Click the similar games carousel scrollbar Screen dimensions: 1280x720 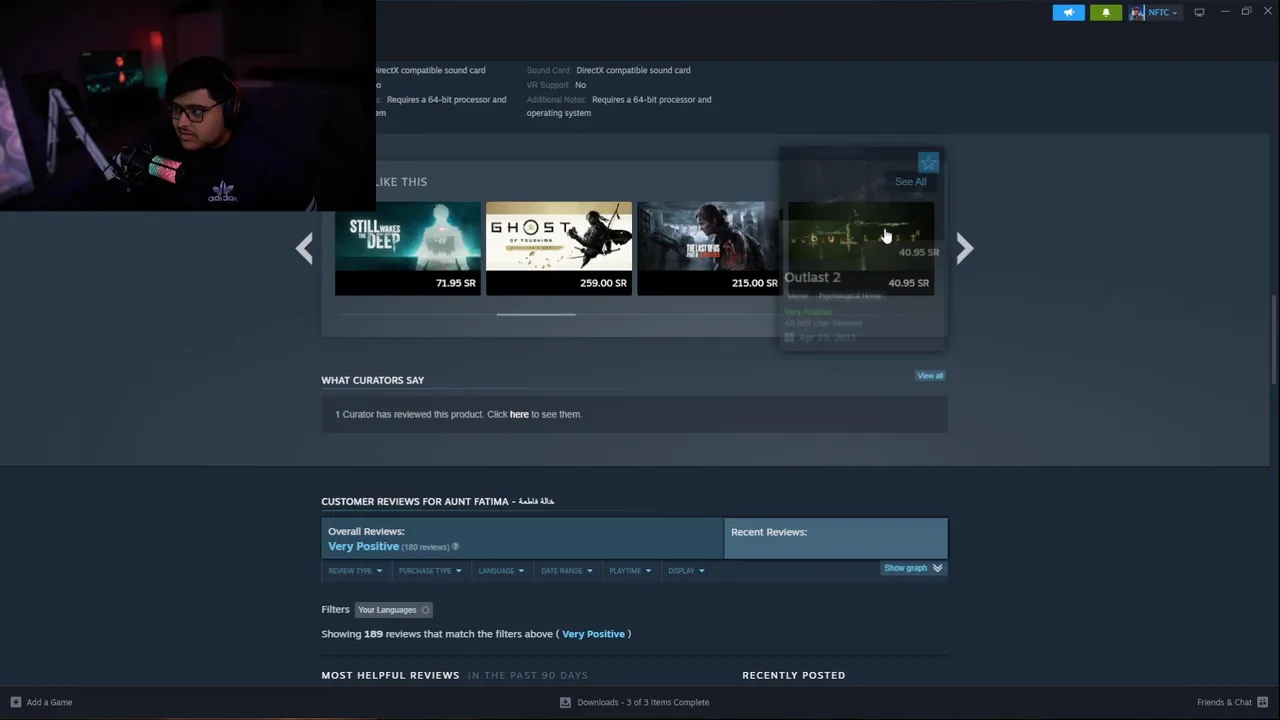click(x=536, y=314)
